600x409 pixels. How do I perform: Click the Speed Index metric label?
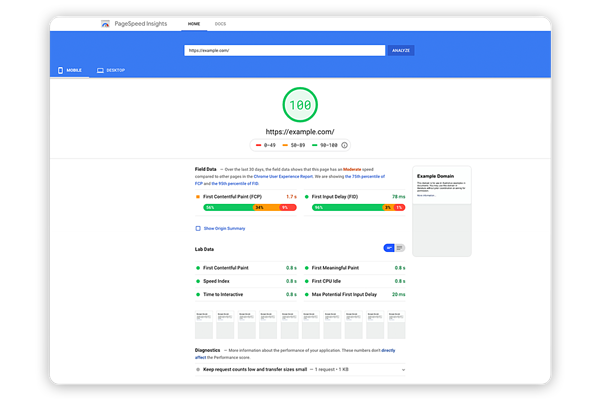coord(216,281)
